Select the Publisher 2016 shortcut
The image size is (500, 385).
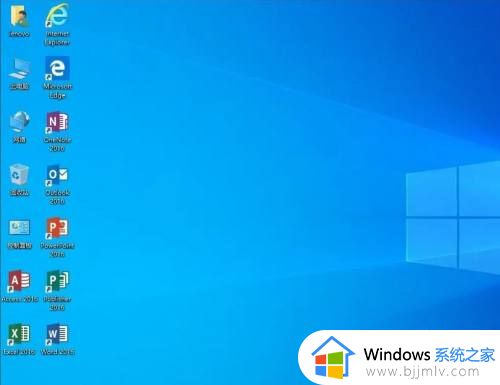tap(57, 281)
